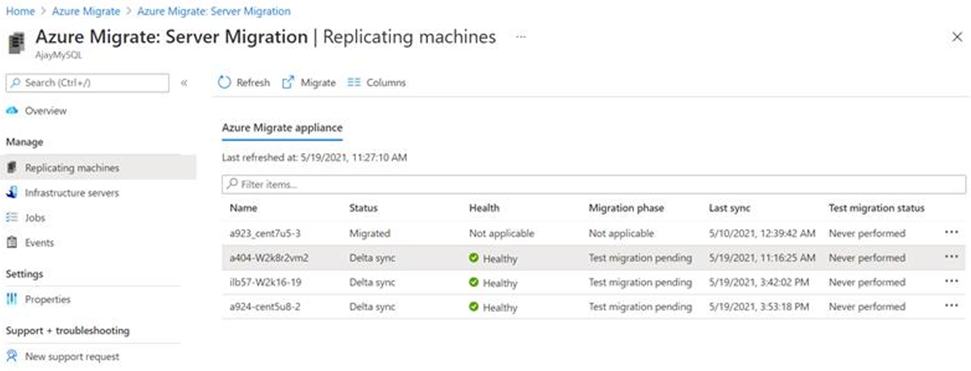Open the Jobs list icon
This screenshot has height=371, width=971.
(x=11, y=217)
